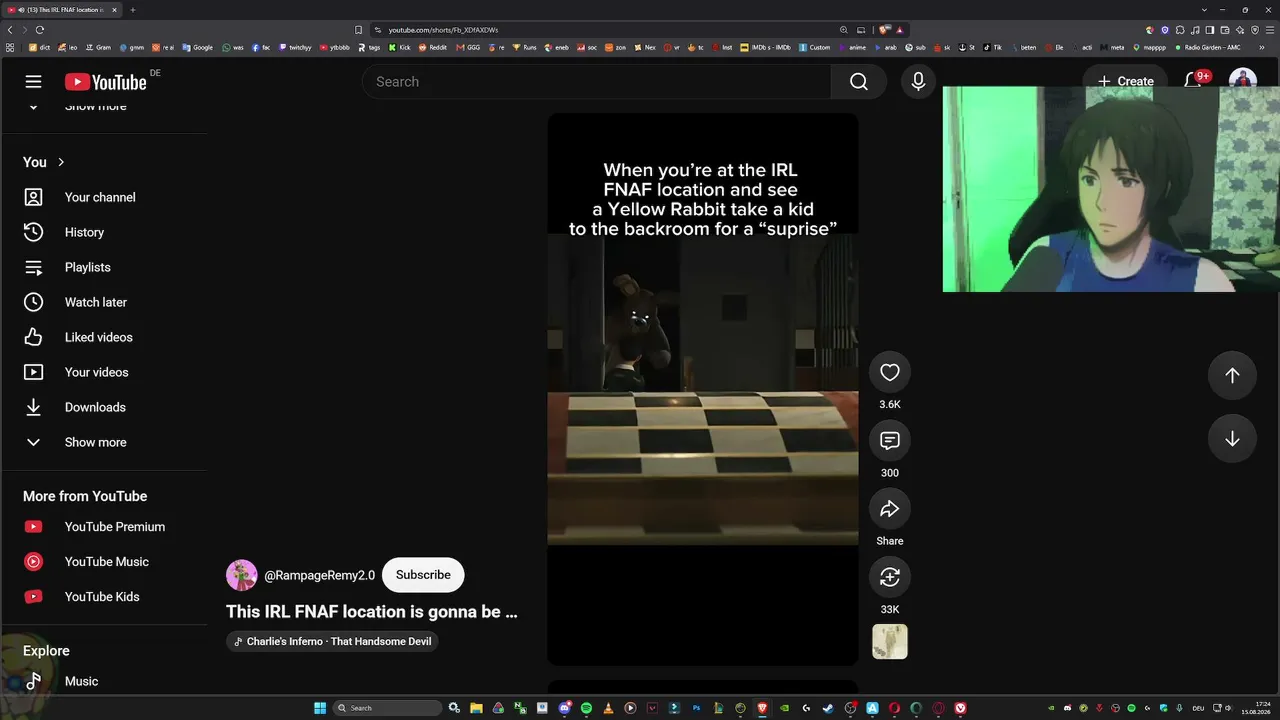Click the Create button
Viewport: 1280px width, 720px height.
point(1125,81)
